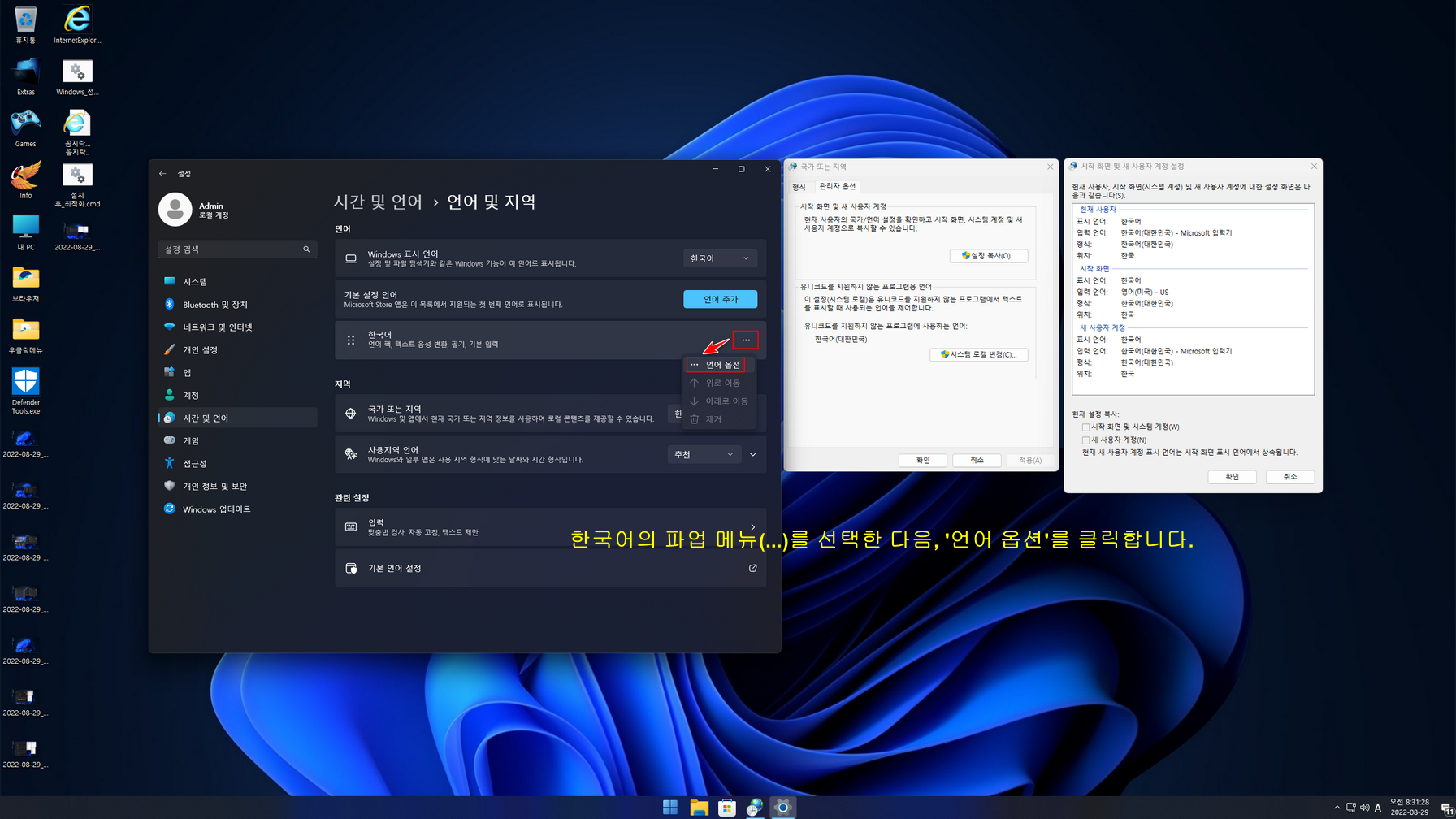Open Windows 표시 언어 dropdown 한국어
Image resolution: width=1456 pixels, height=819 pixels.
pos(720,258)
